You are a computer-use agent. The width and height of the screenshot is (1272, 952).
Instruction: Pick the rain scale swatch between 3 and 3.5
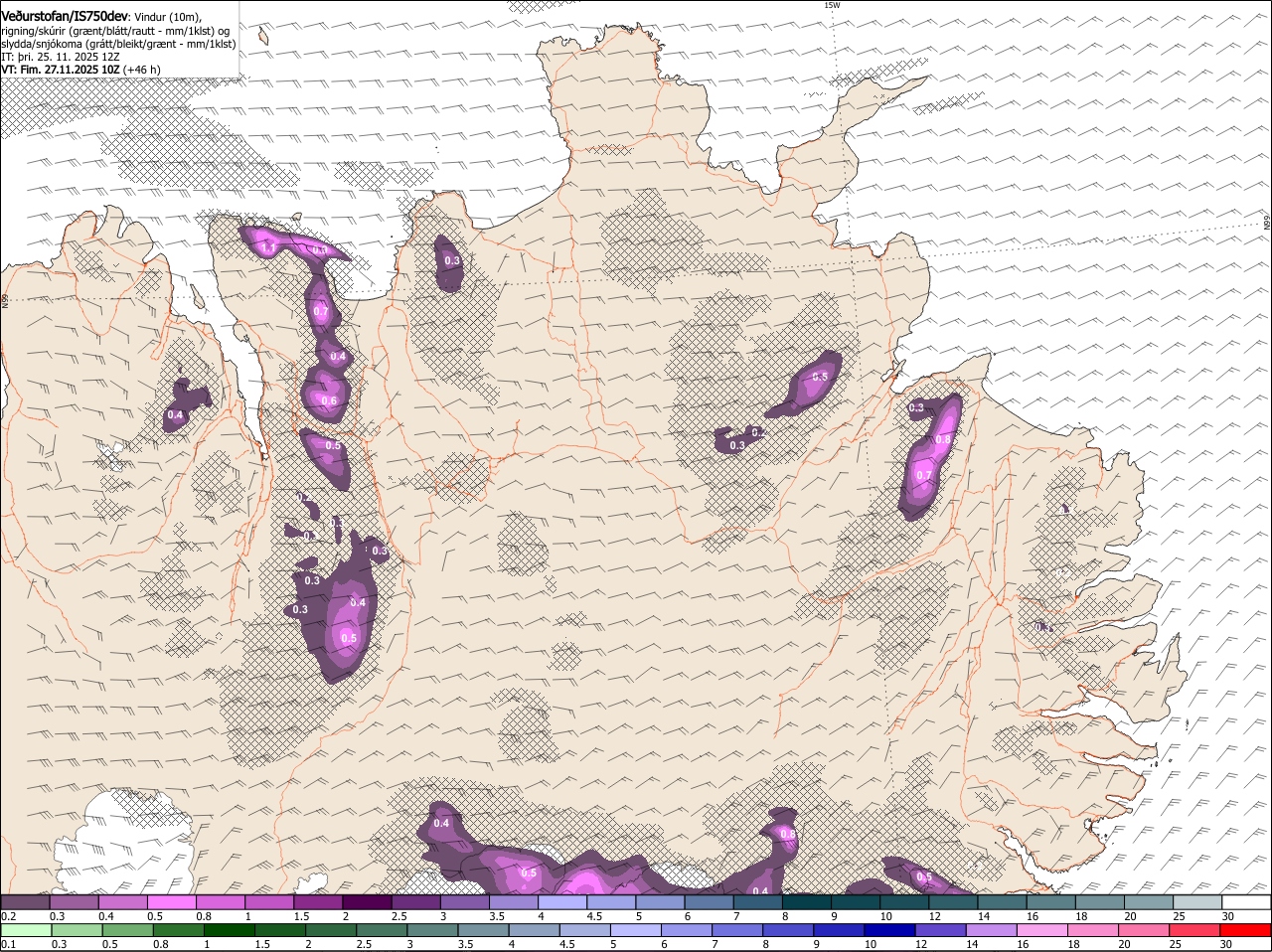coord(432,931)
